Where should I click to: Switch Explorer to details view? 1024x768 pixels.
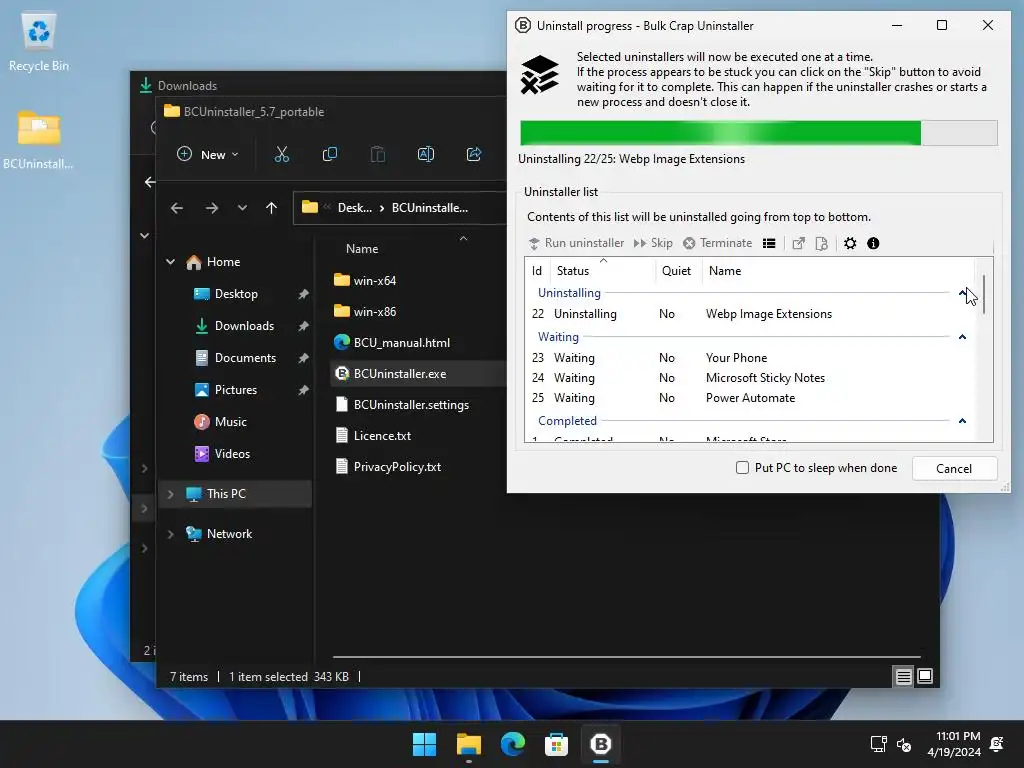tap(903, 677)
